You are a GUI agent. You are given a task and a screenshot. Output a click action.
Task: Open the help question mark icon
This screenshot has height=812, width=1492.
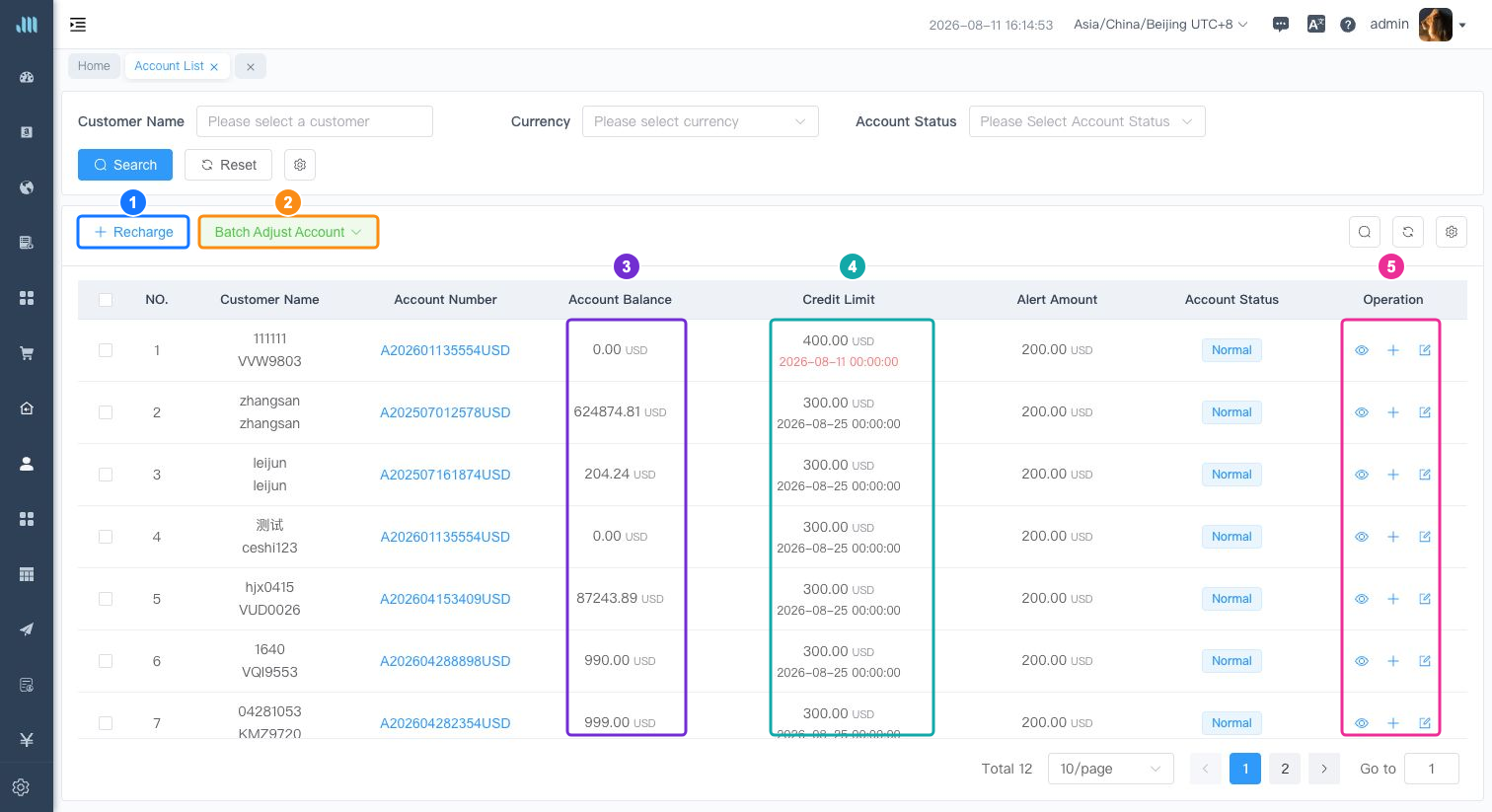(1348, 25)
